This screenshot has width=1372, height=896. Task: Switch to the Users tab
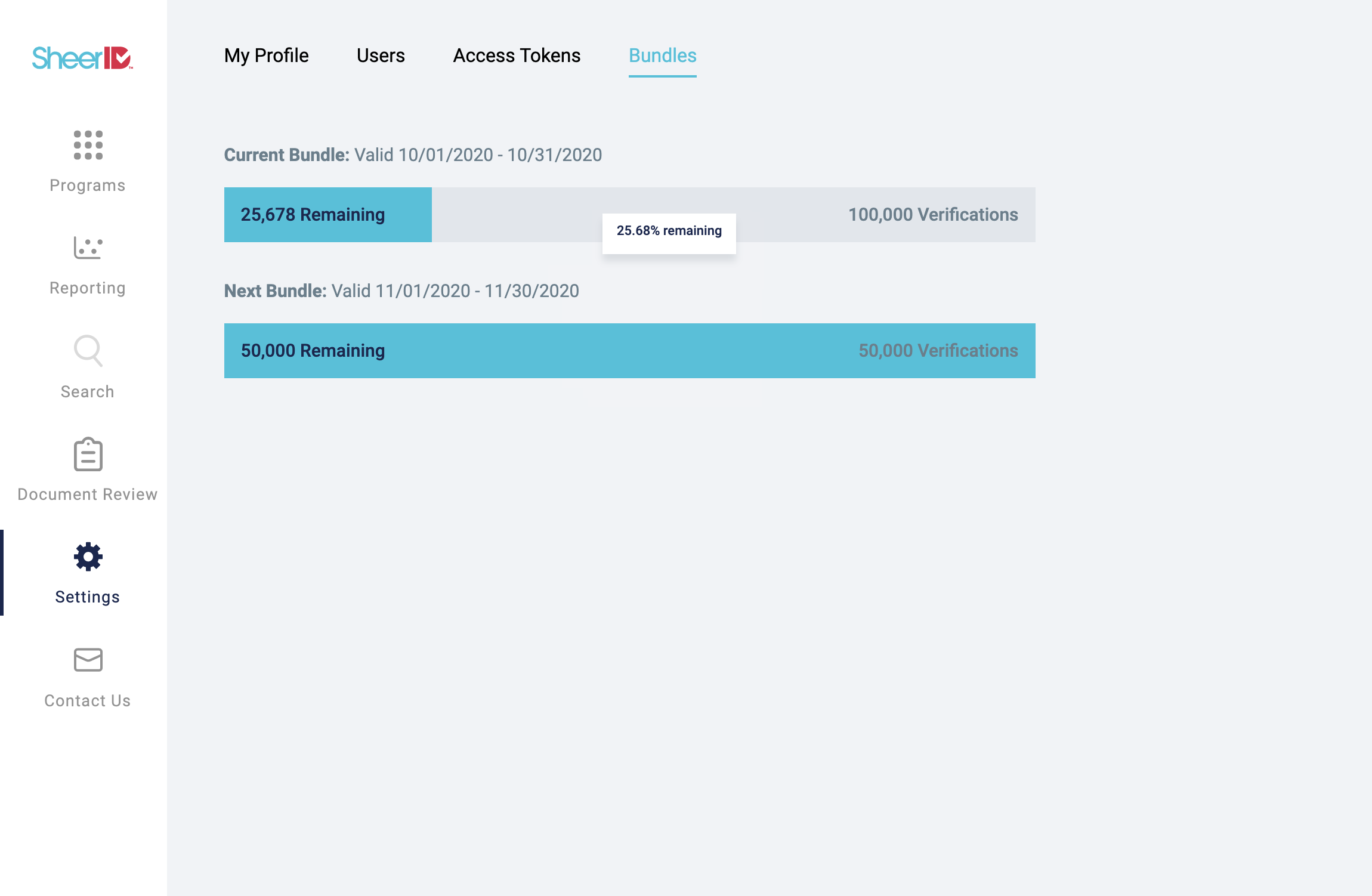(381, 55)
